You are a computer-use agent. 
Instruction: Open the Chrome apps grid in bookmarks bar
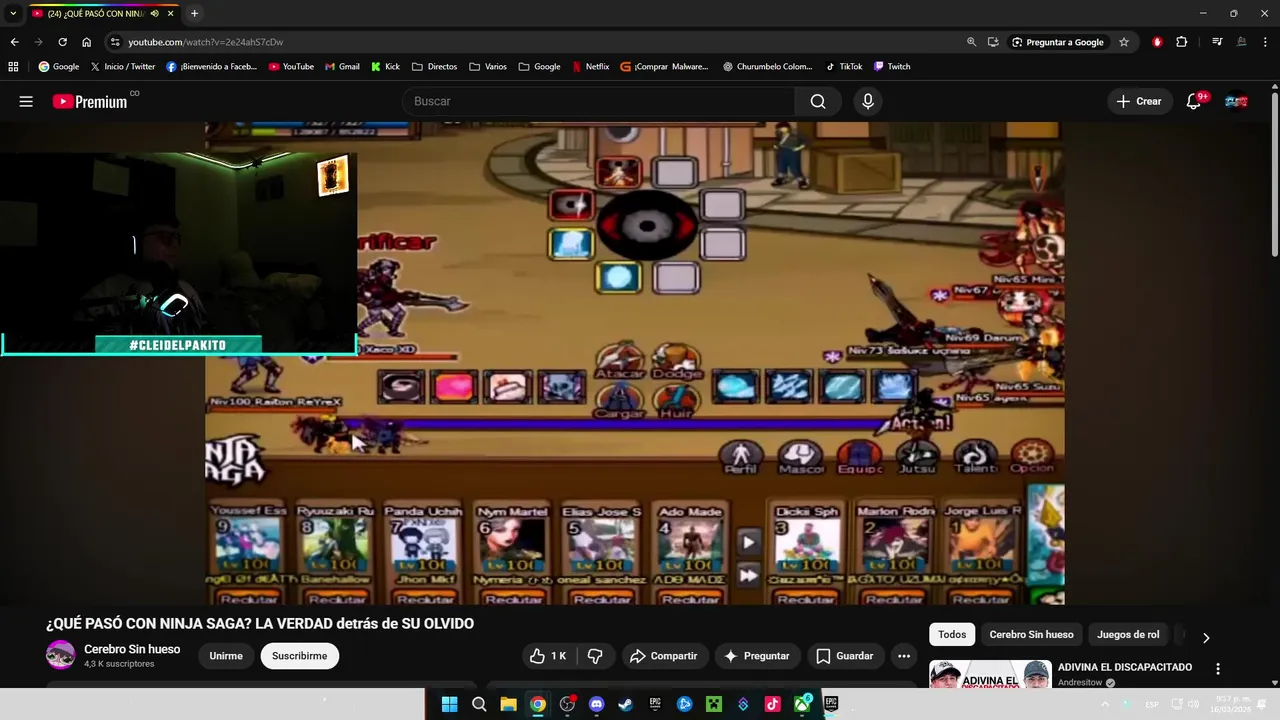13,67
